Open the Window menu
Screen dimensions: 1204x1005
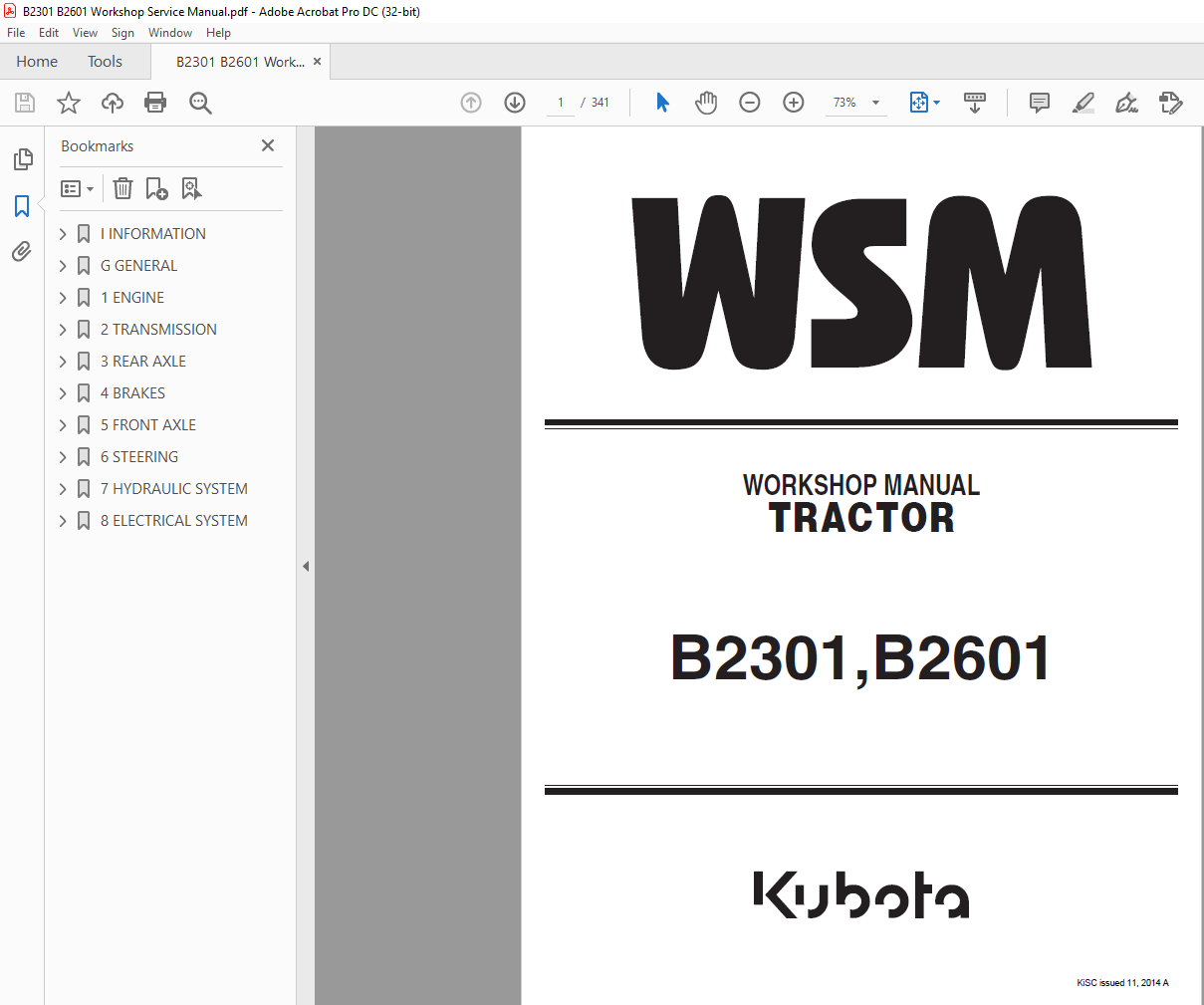point(170,33)
